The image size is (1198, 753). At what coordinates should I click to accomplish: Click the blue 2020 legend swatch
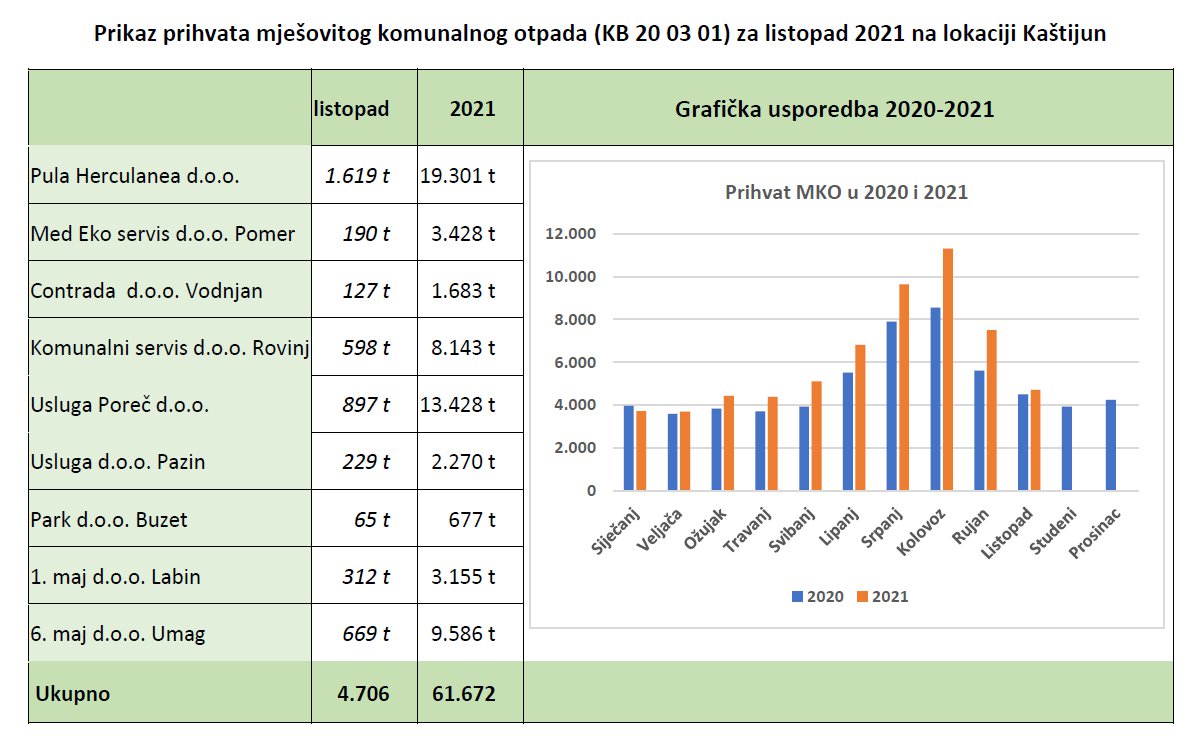point(797,596)
